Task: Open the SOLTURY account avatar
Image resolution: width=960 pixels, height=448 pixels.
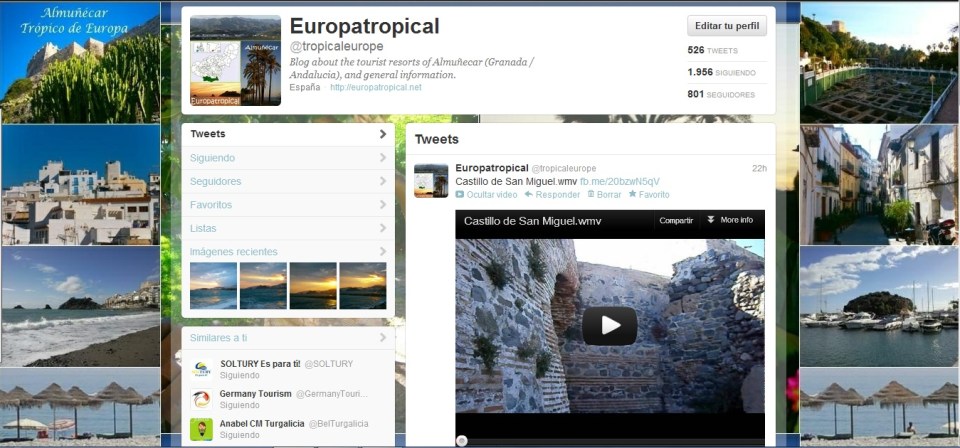Action: coord(202,369)
